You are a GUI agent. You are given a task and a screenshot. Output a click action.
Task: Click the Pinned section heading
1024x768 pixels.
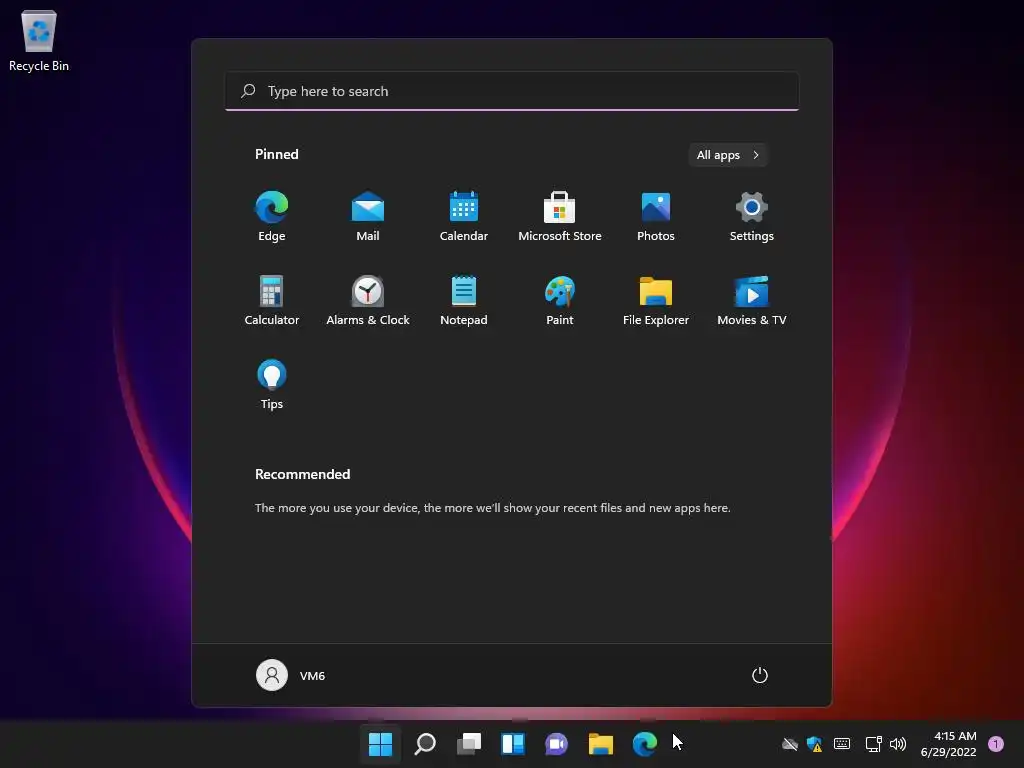277,154
